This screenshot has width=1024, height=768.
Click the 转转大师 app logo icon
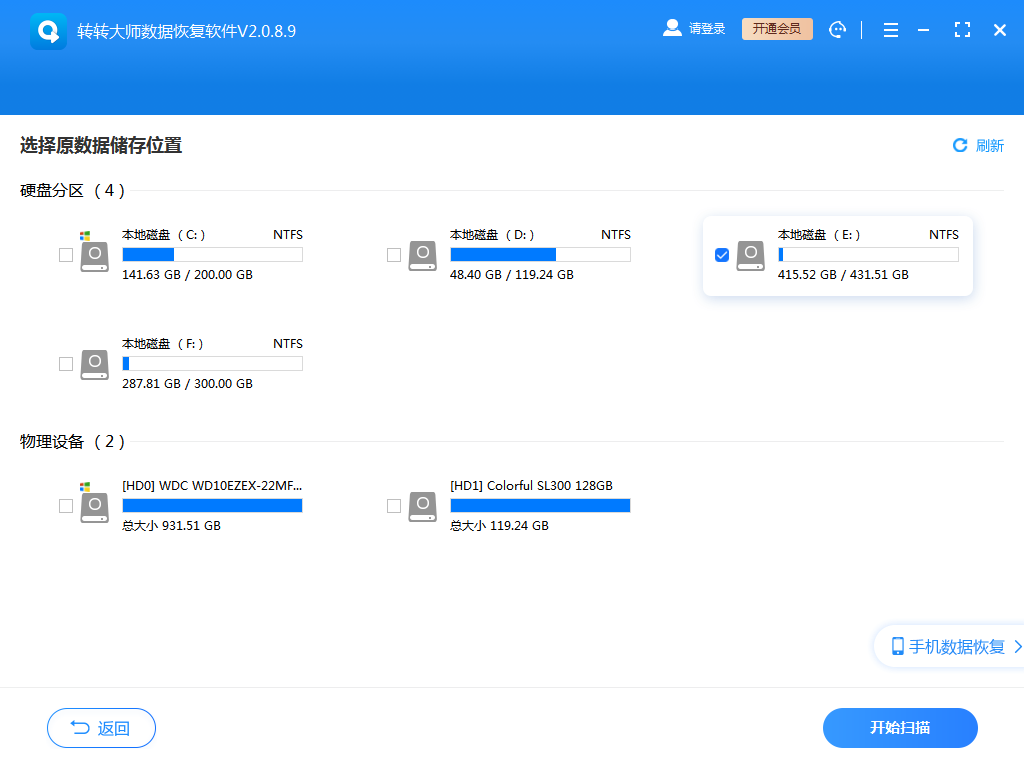coord(47,29)
